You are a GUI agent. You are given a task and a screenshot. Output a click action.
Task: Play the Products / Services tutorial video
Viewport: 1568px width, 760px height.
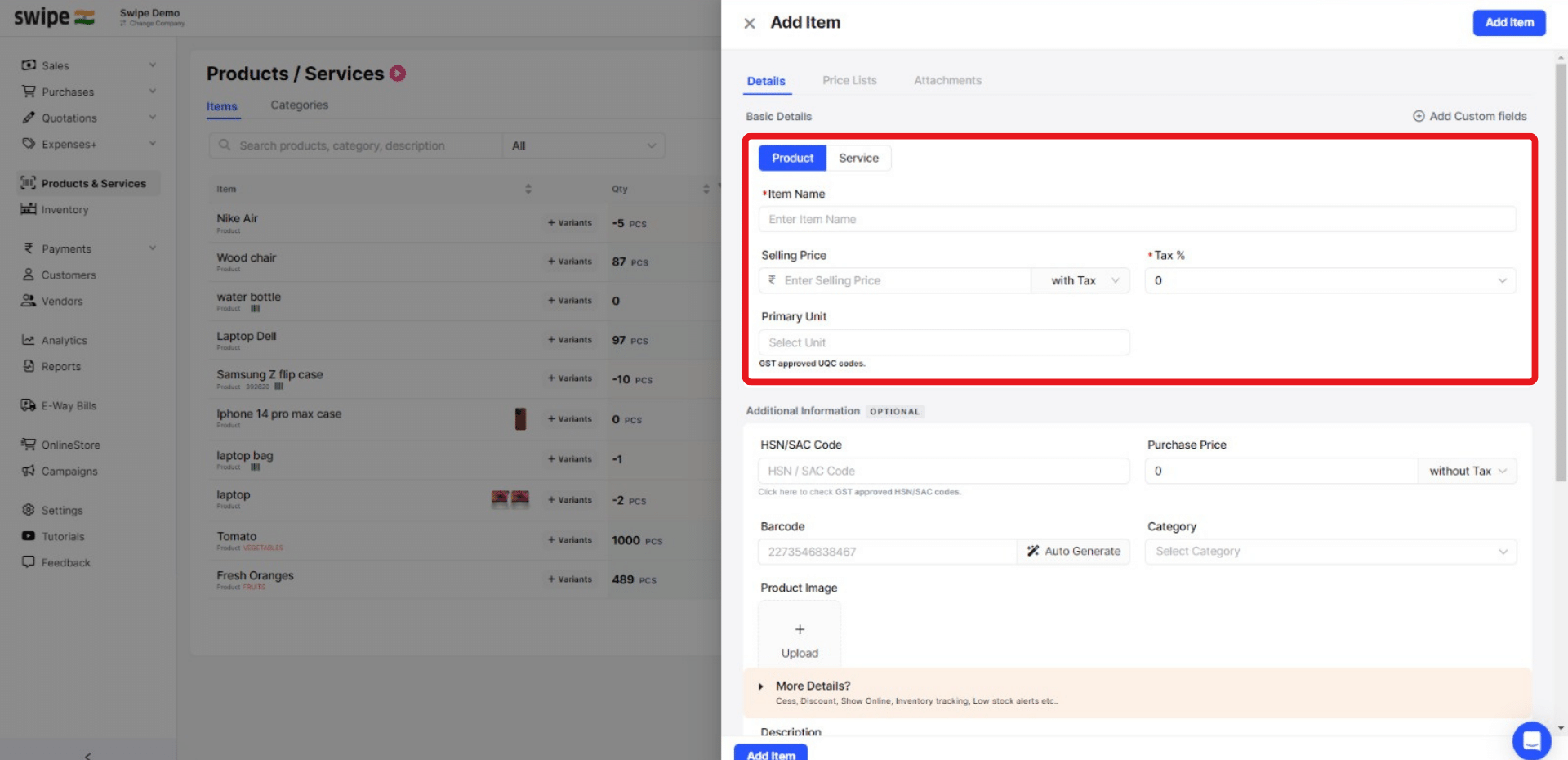click(398, 73)
